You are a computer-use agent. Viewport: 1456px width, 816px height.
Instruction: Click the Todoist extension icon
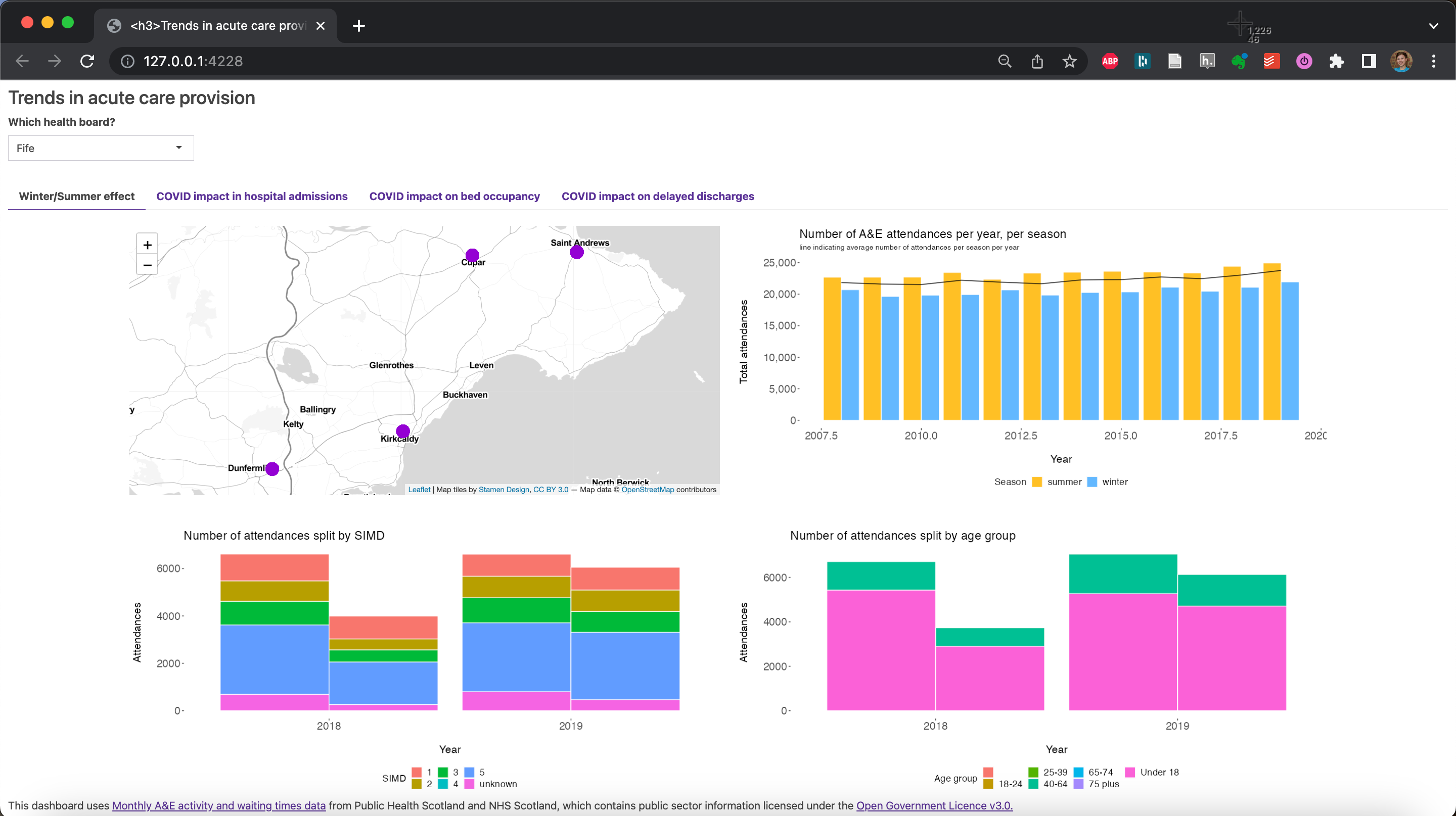click(1271, 61)
